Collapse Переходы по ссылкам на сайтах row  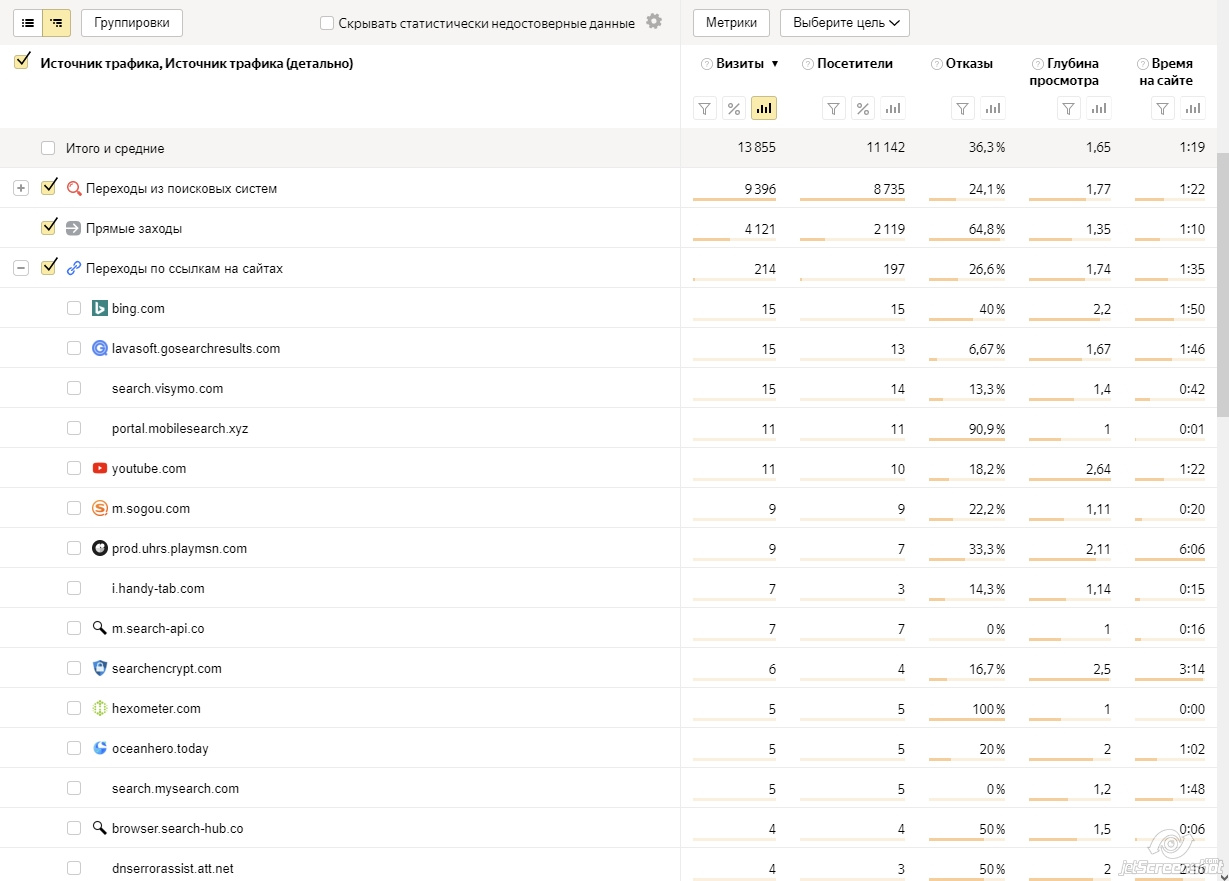(x=21, y=268)
